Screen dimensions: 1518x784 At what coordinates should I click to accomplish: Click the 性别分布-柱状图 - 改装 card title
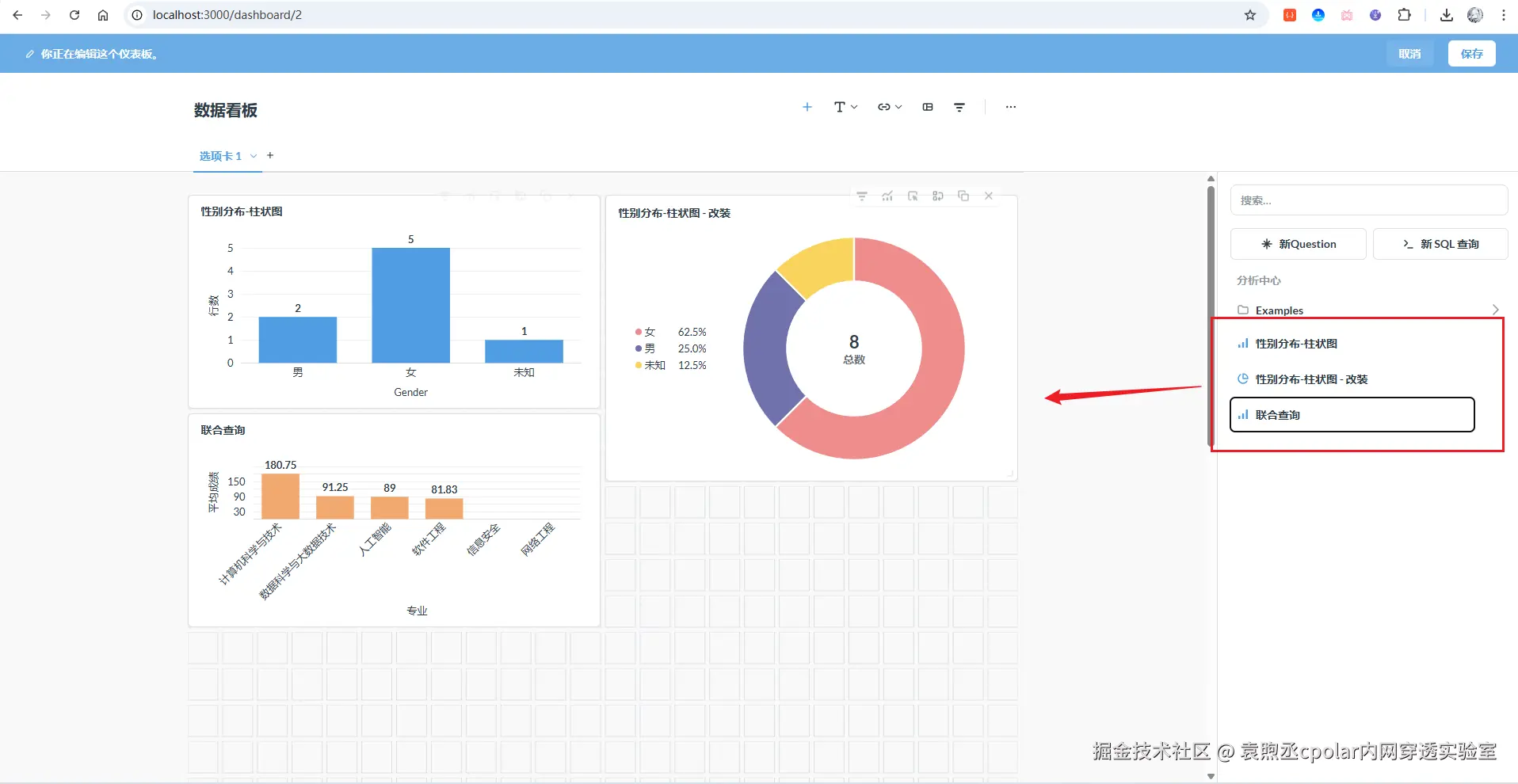pyautogui.click(x=674, y=213)
